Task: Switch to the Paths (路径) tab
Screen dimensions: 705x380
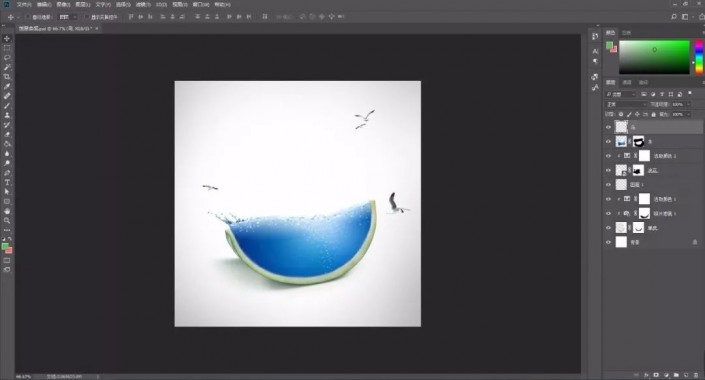Action: (x=643, y=82)
